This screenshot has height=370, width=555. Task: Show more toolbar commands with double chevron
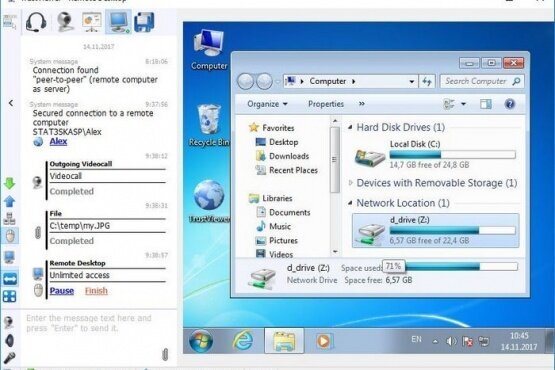(362, 104)
